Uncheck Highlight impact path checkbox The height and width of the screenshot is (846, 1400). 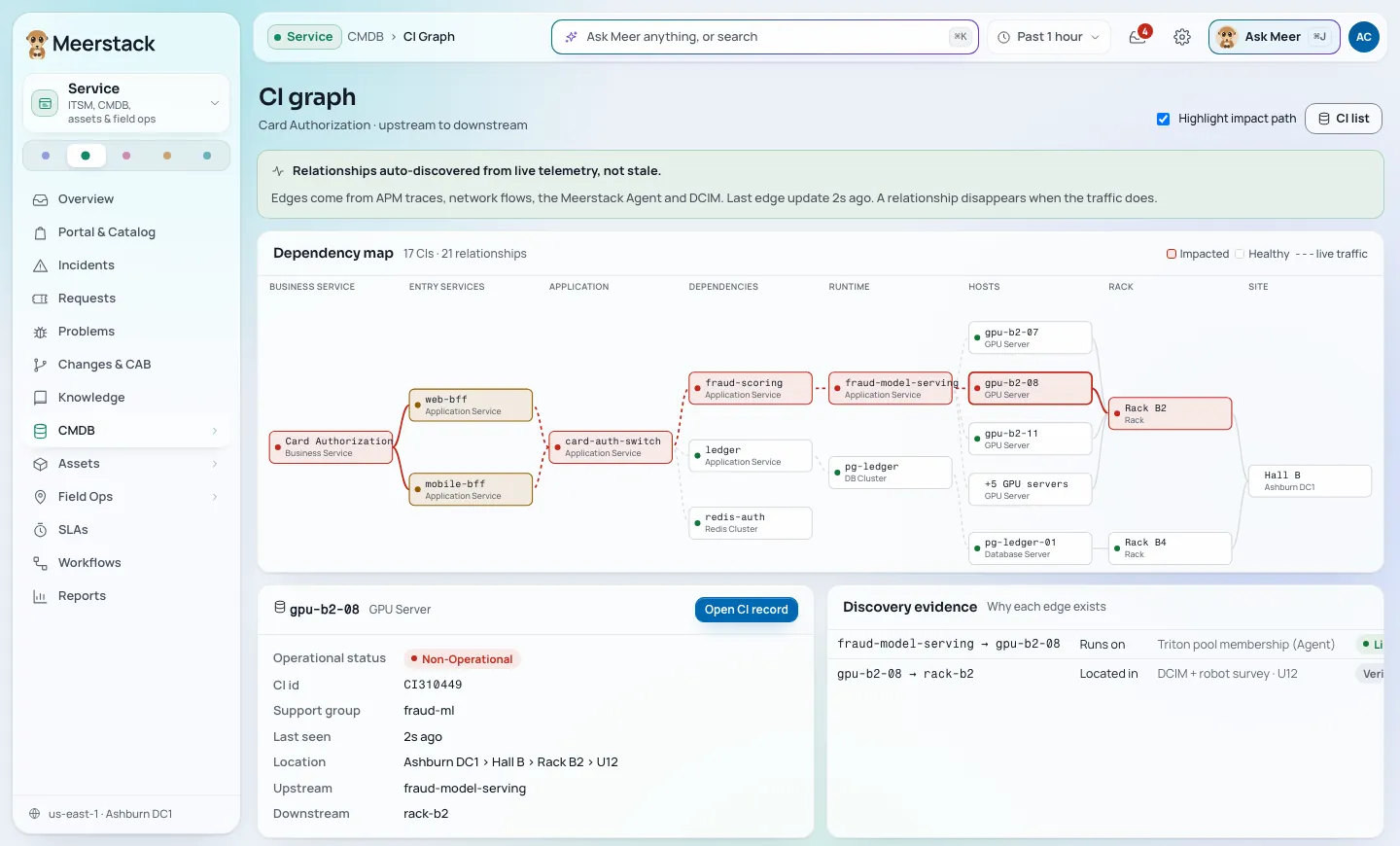coord(1163,119)
